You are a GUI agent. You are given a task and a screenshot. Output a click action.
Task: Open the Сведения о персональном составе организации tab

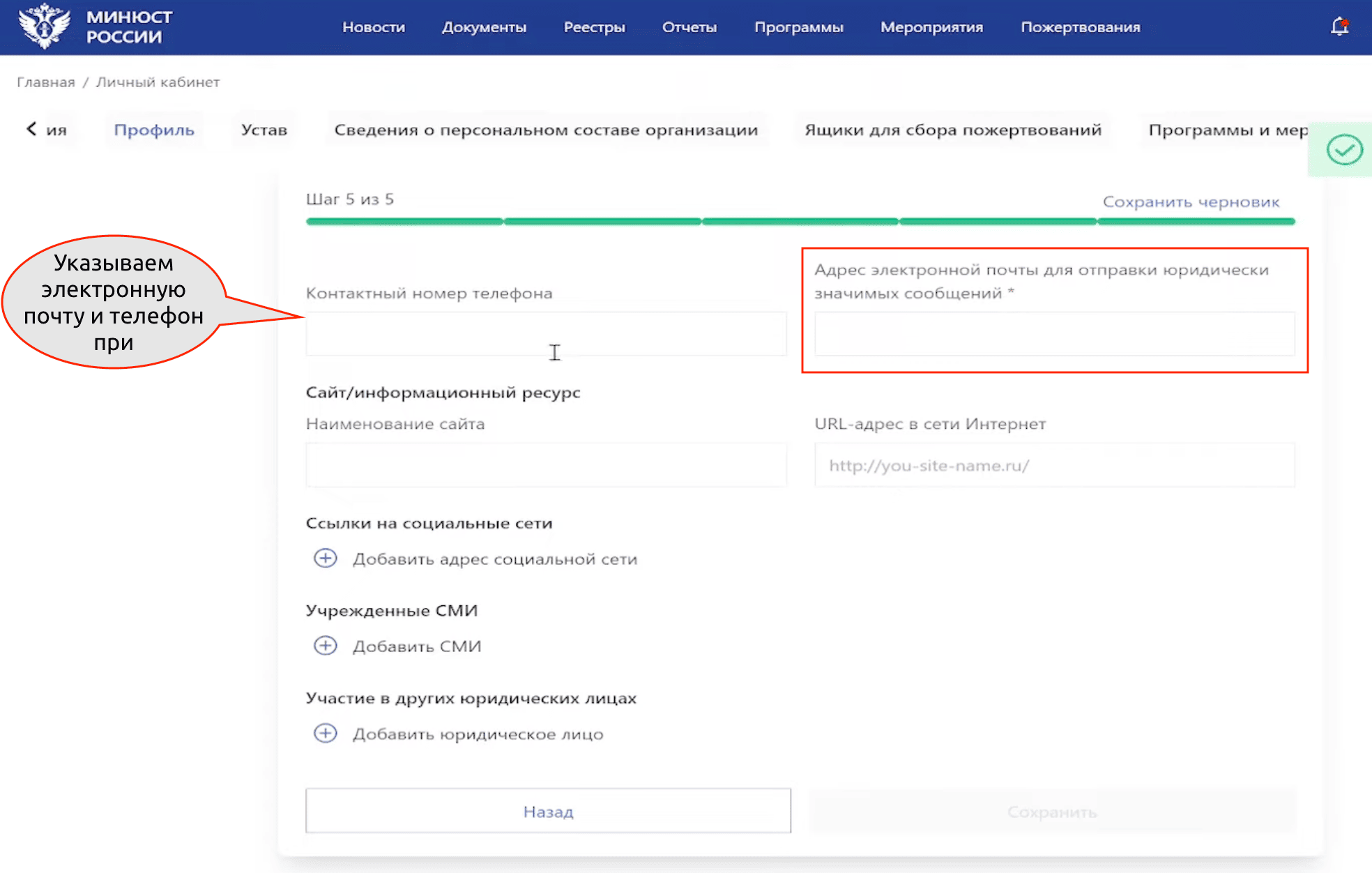(x=546, y=130)
